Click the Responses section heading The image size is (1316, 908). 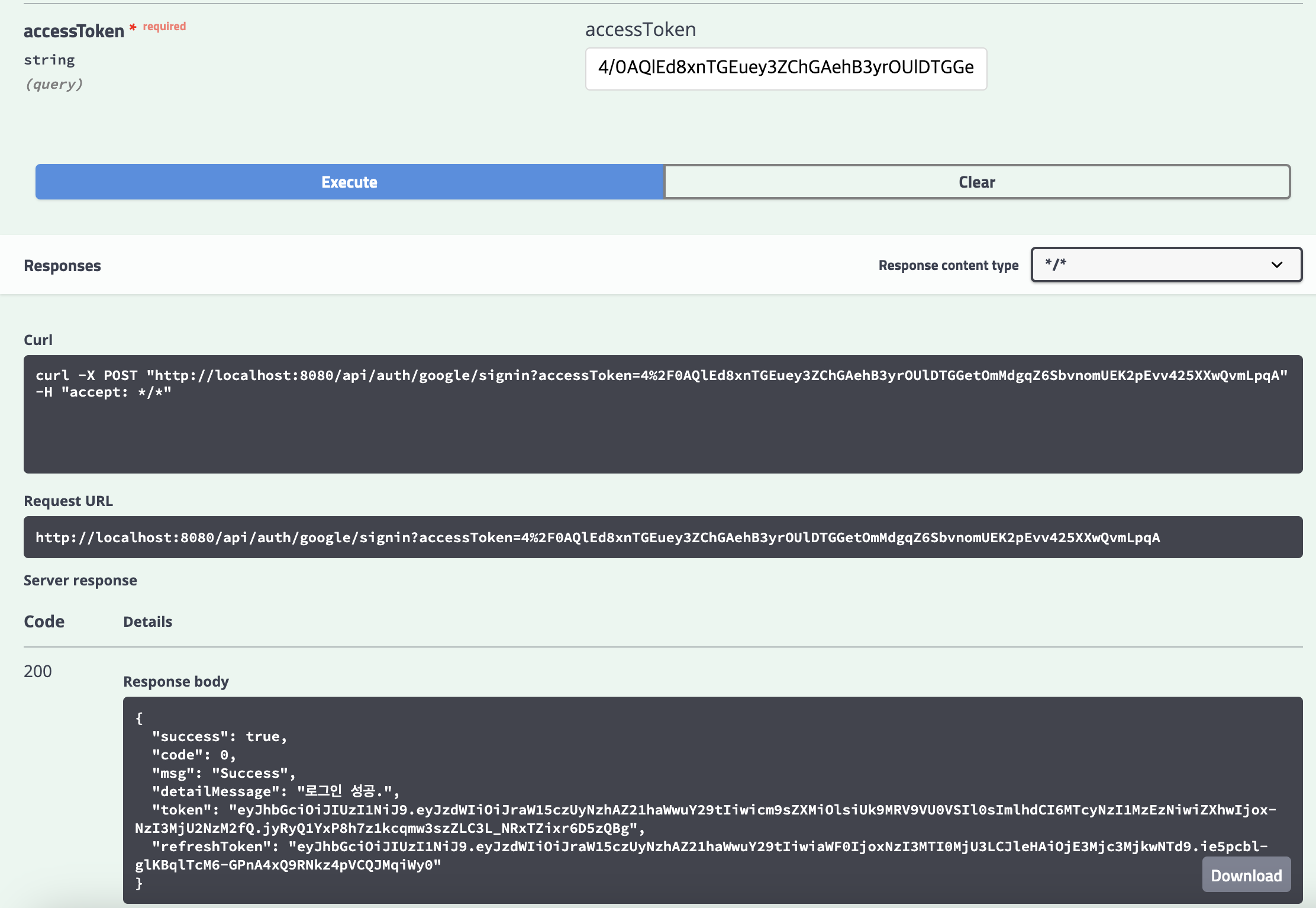pyautogui.click(x=62, y=266)
